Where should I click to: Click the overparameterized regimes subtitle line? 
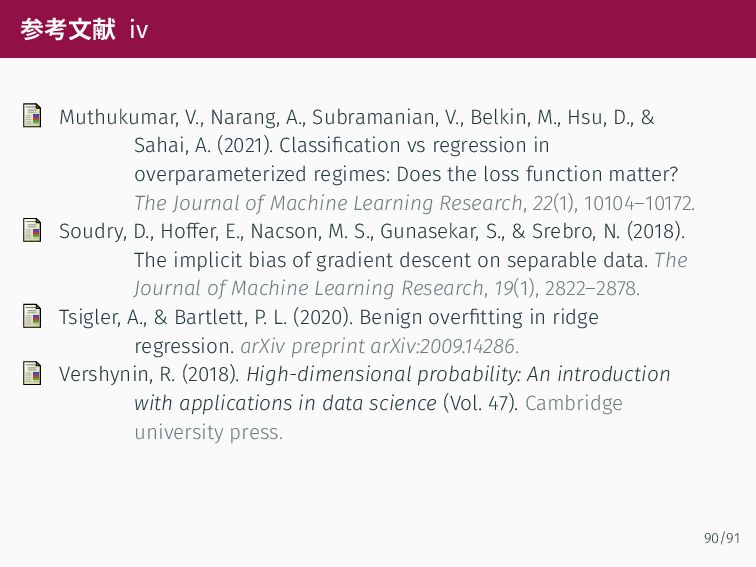click(406, 175)
